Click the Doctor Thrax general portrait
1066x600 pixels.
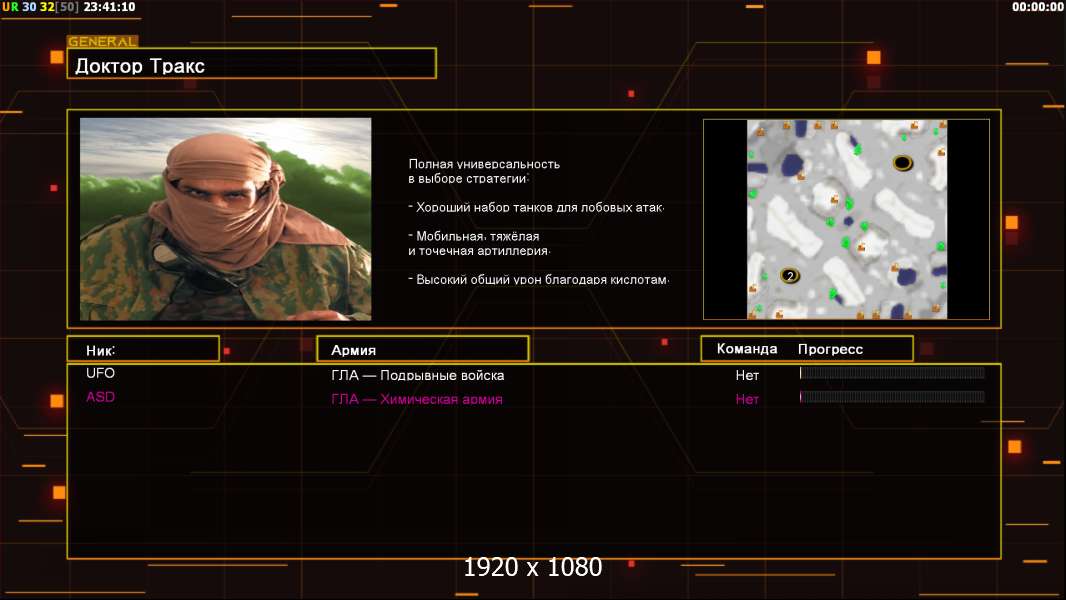click(x=226, y=219)
